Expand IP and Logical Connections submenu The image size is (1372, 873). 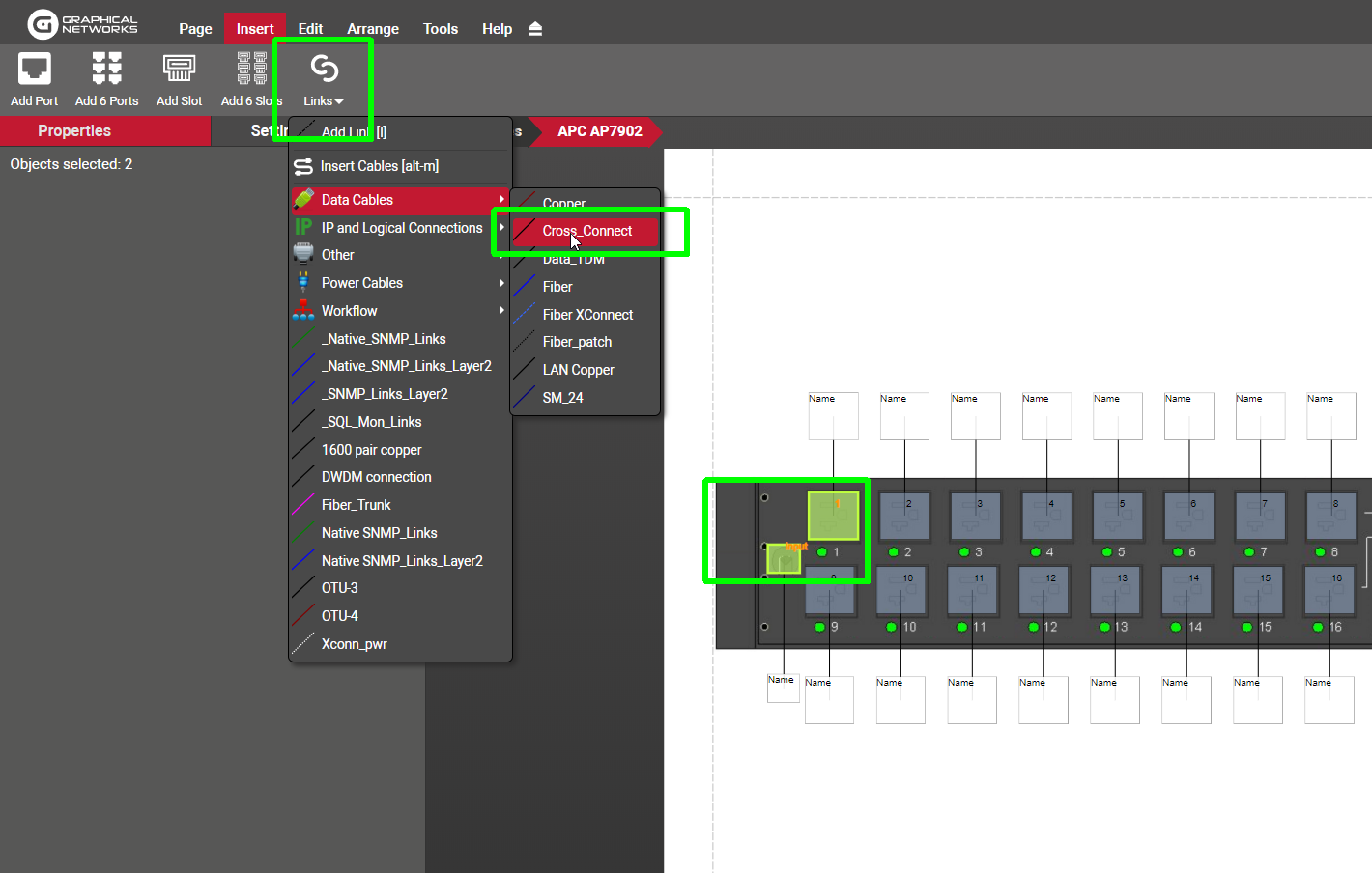click(x=401, y=228)
